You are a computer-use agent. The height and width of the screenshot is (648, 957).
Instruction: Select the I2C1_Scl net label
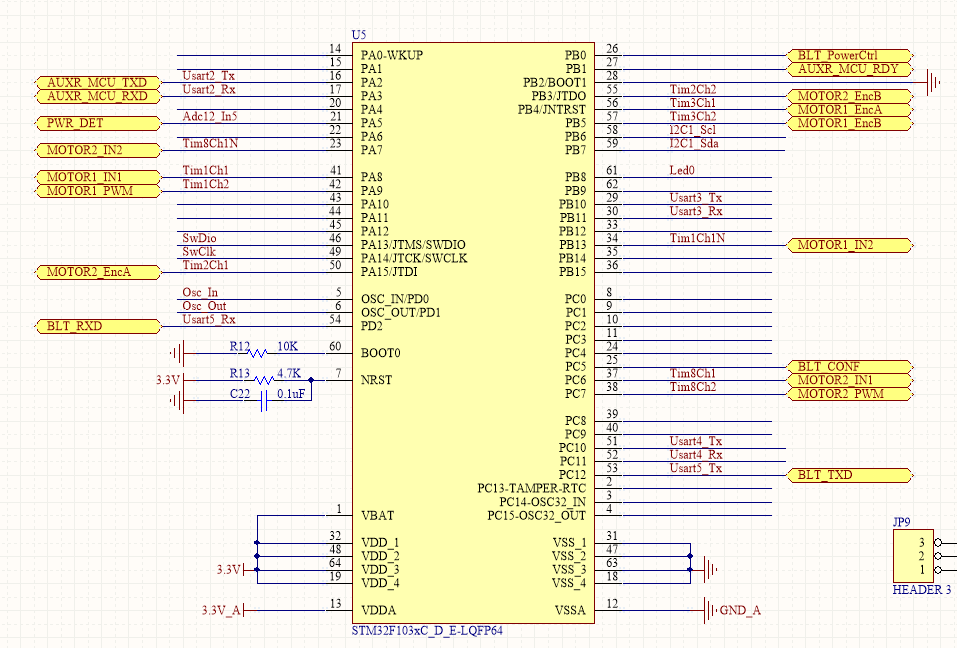tap(693, 129)
